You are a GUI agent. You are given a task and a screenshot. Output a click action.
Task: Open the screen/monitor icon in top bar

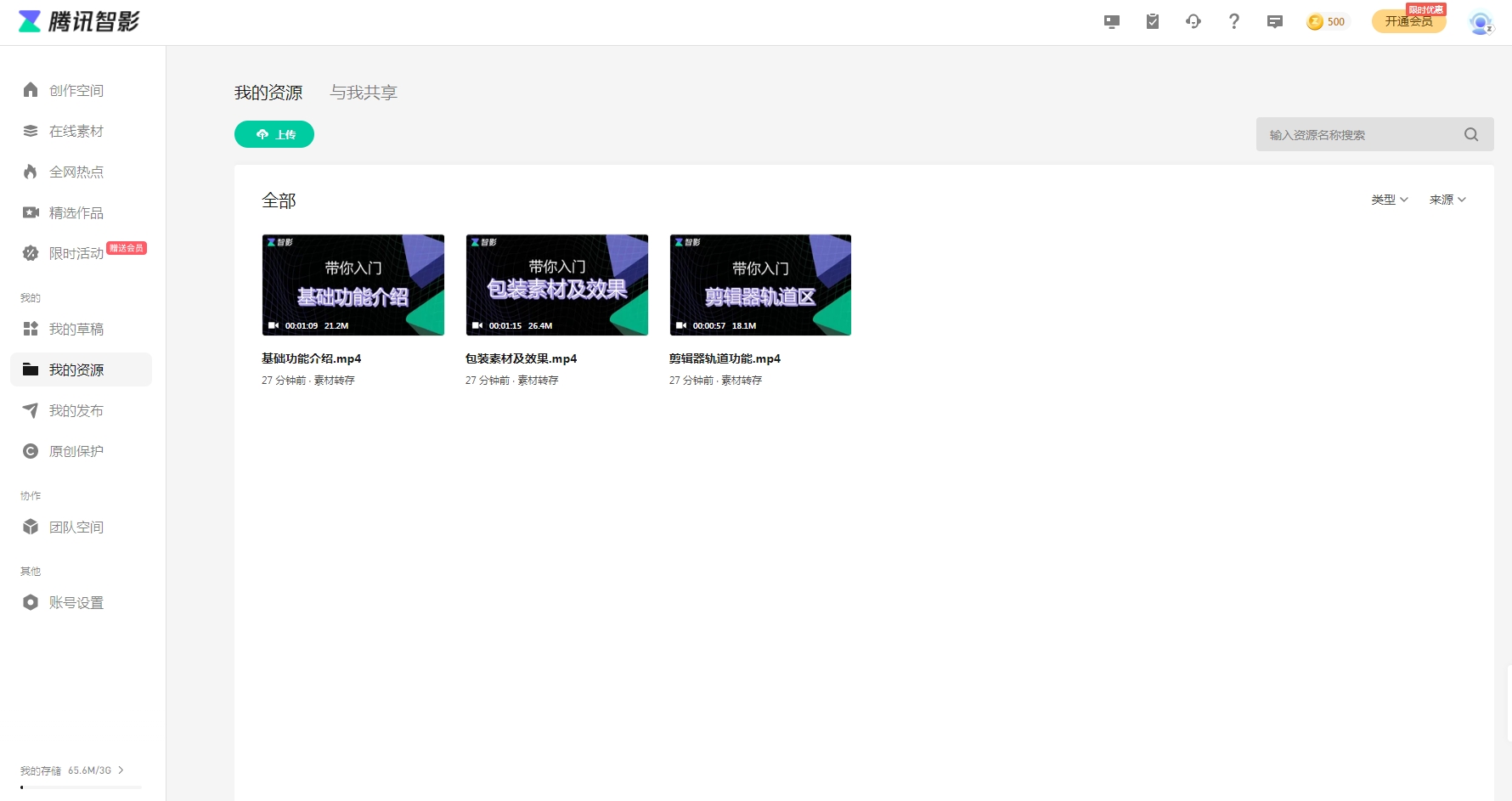(1112, 22)
